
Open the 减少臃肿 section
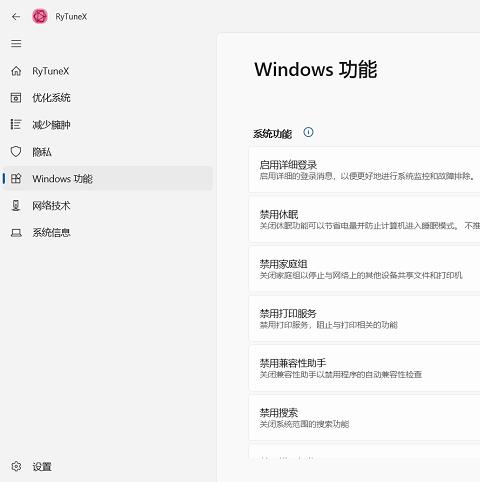107,125
